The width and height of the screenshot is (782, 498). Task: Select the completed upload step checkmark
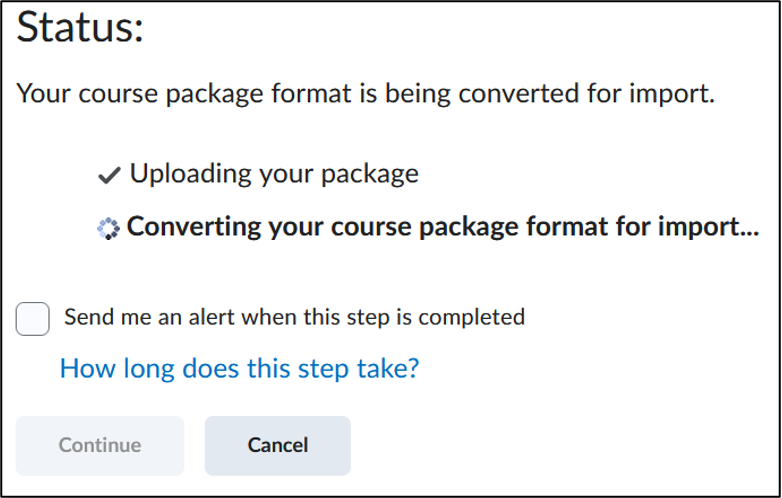coord(109,175)
